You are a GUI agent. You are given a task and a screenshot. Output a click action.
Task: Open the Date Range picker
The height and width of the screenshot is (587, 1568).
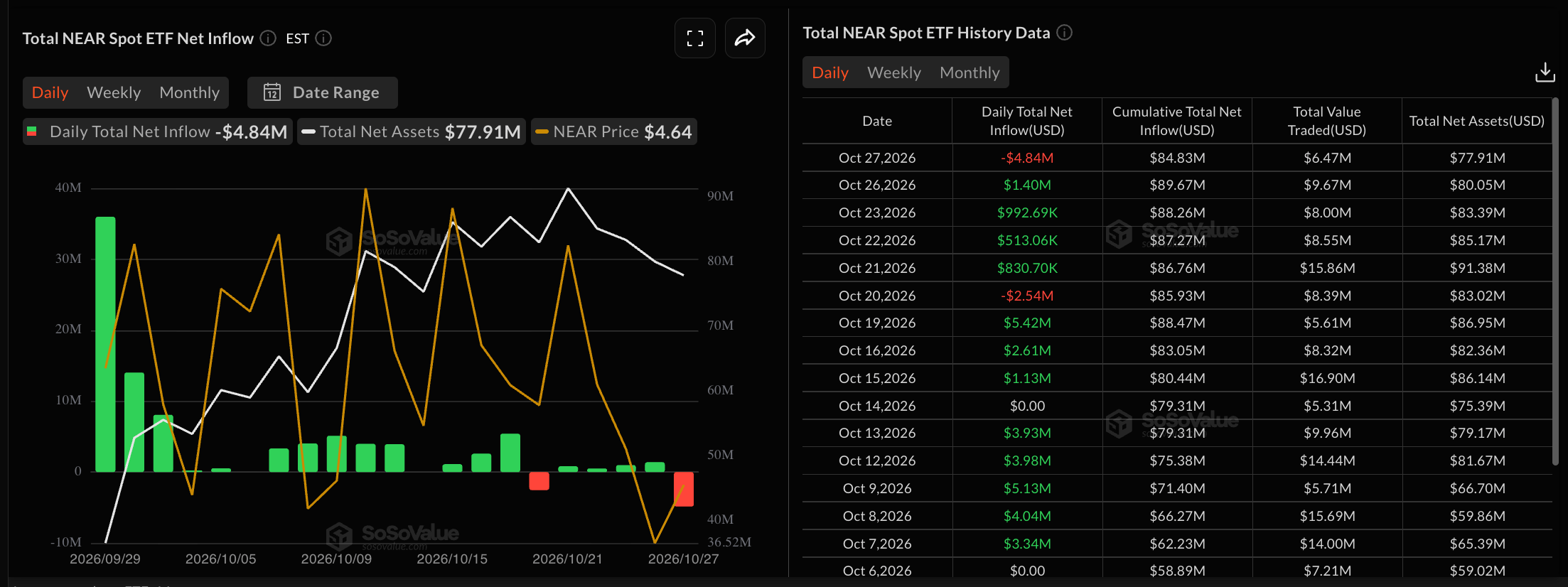click(x=322, y=93)
